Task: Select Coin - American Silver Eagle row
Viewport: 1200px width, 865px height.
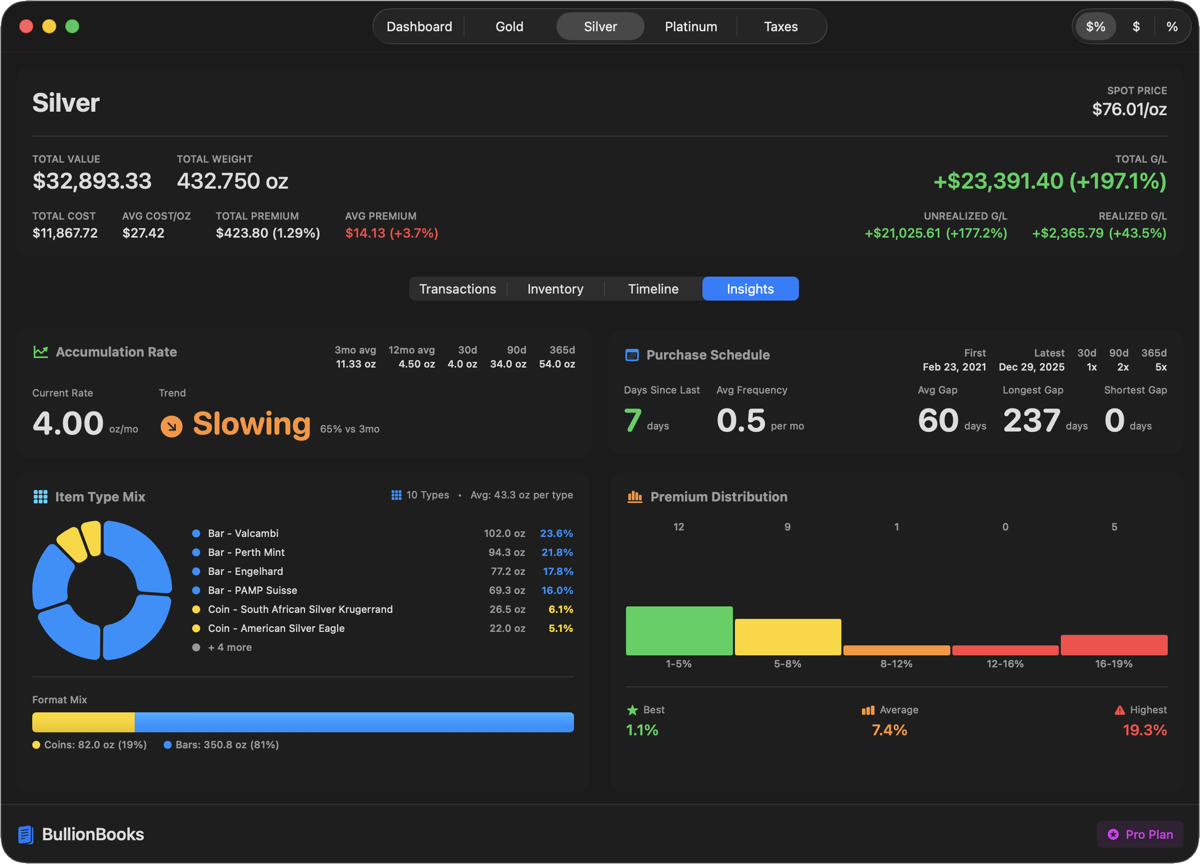Action: 382,629
